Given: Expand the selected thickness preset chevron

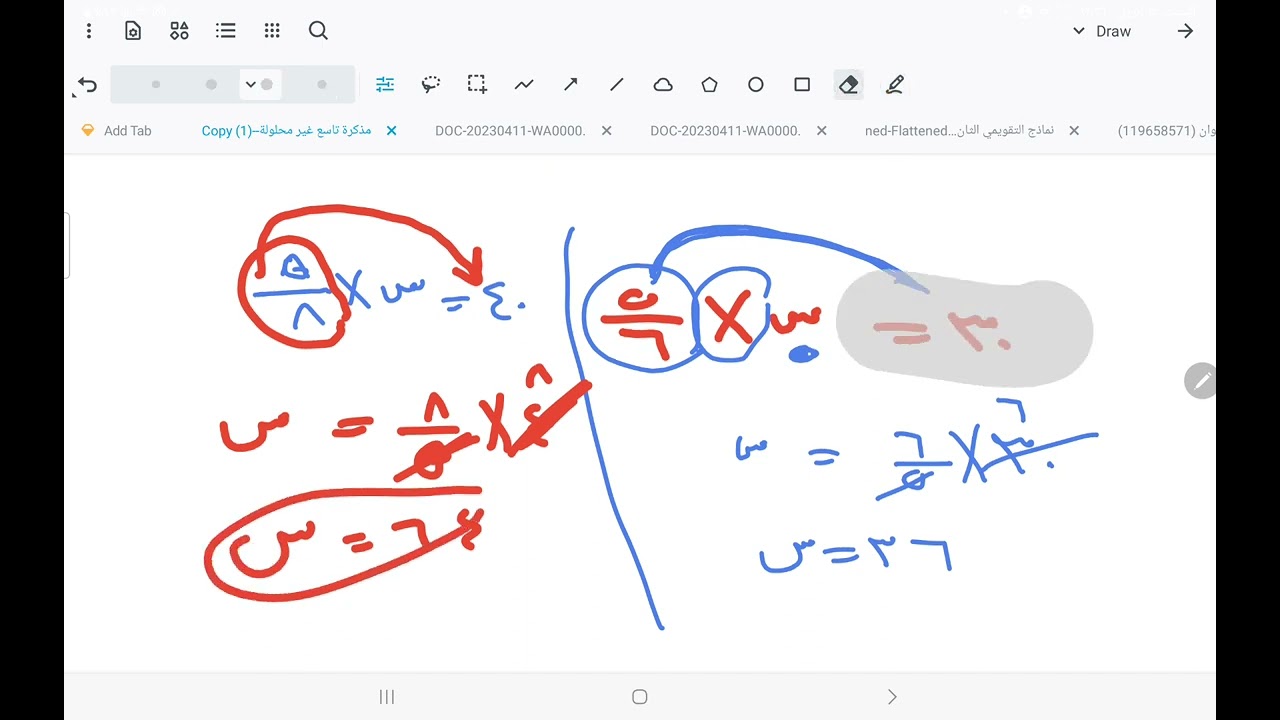Looking at the screenshot, I should [251, 85].
